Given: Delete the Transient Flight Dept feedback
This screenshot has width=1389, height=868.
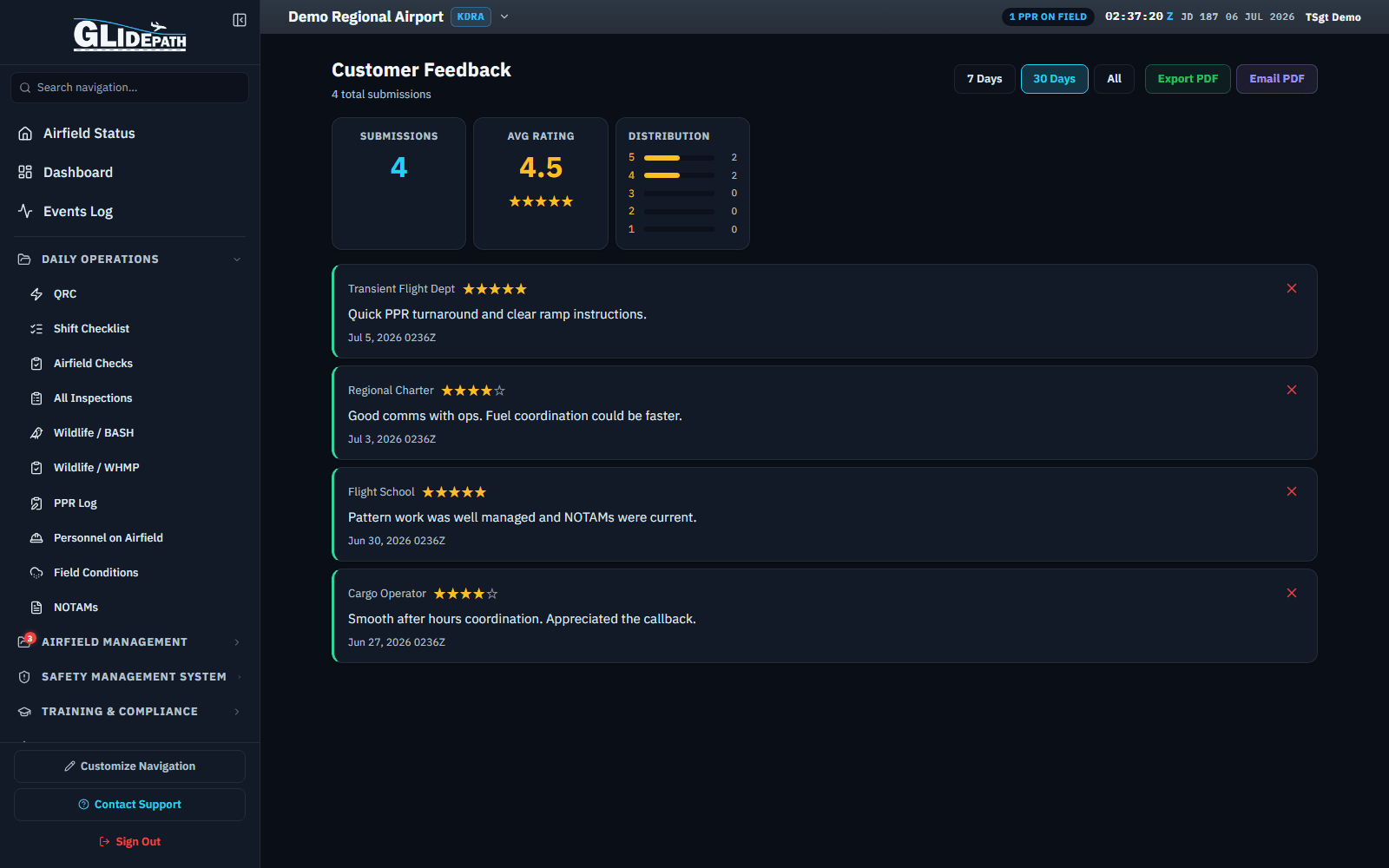Looking at the screenshot, I should 1292,288.
